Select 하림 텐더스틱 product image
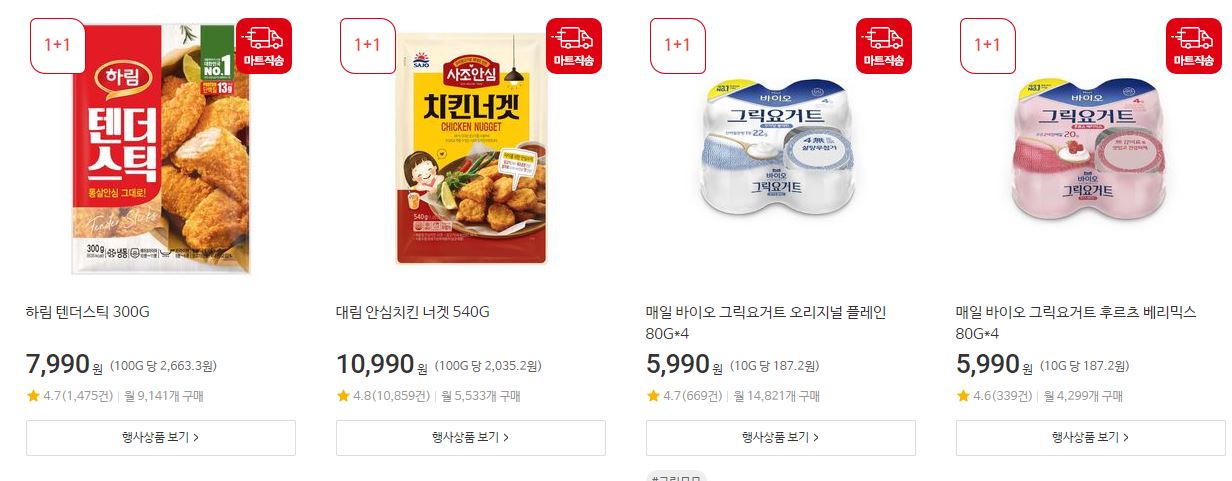Screen dimensions: 1232x481 [x=161, y=148]
